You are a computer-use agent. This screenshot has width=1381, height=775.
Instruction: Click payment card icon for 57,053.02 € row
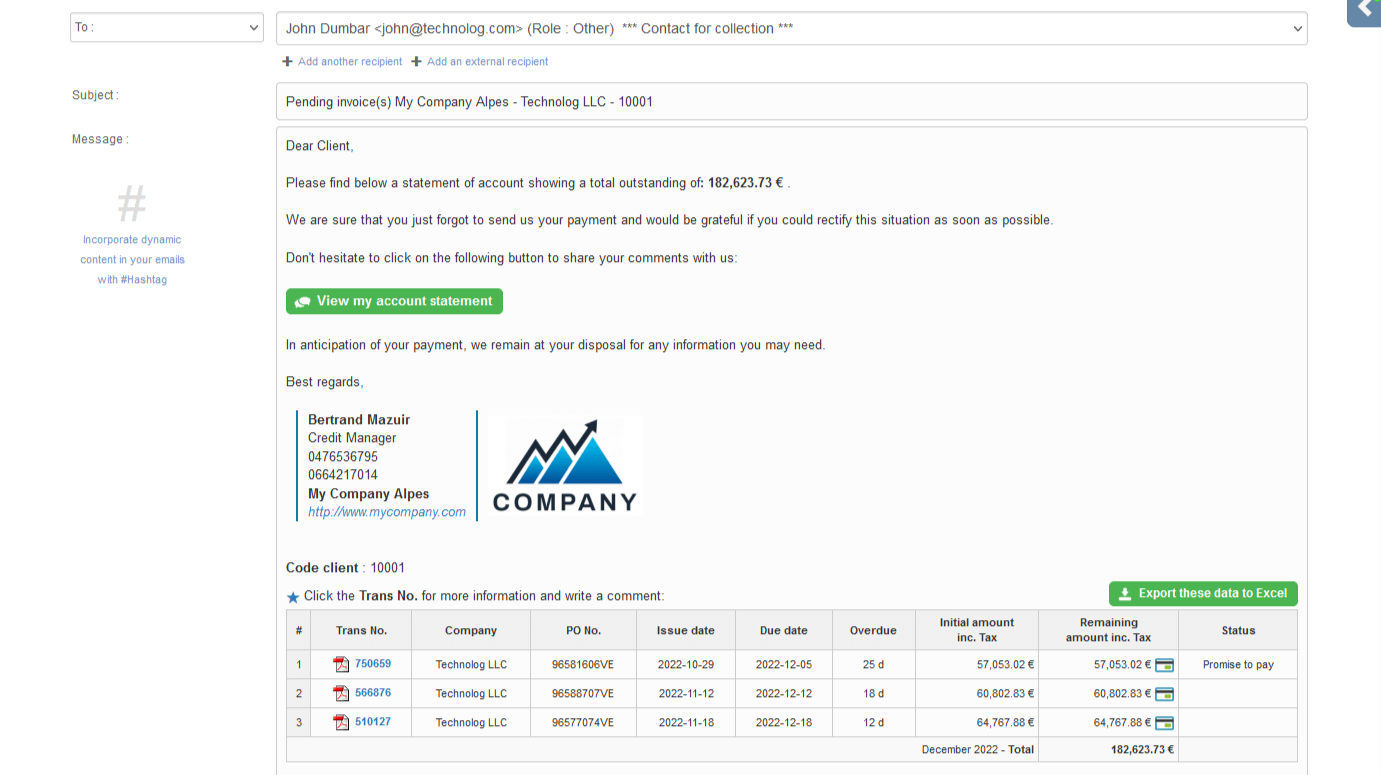[x=1164, y=665]
